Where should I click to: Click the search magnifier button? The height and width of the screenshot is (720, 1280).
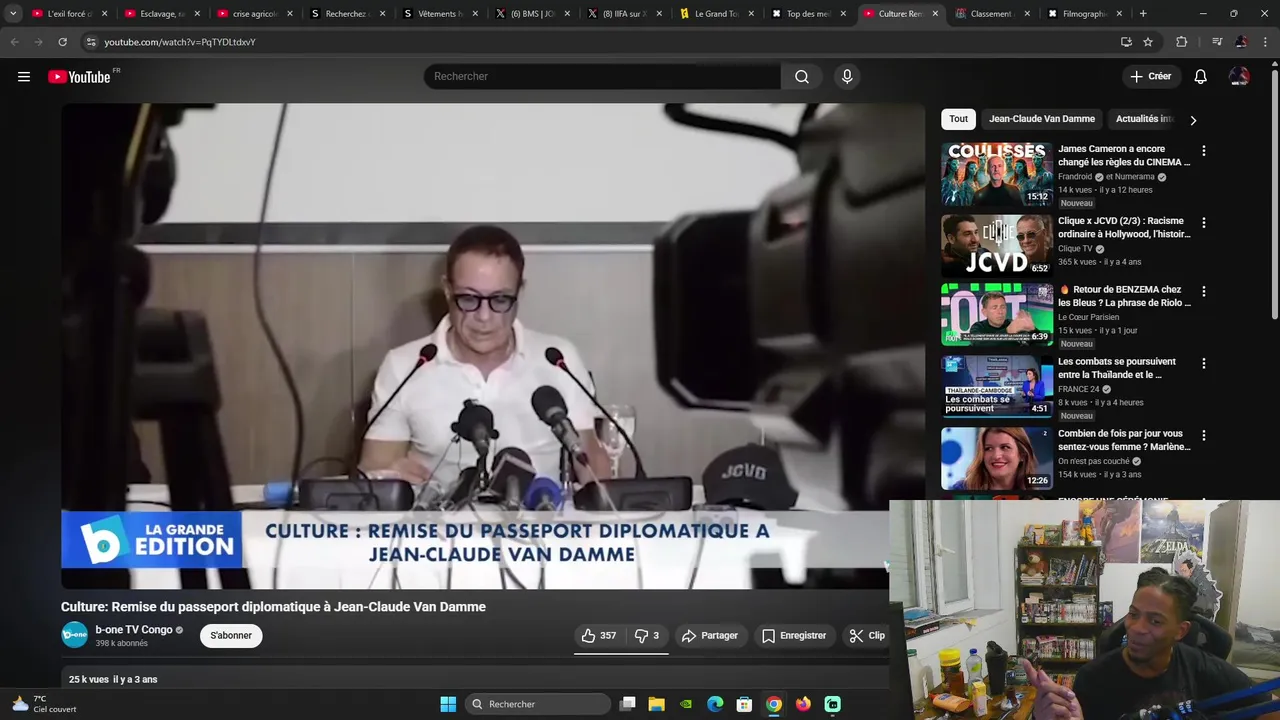pyautogui.click(x=802, y=77)
